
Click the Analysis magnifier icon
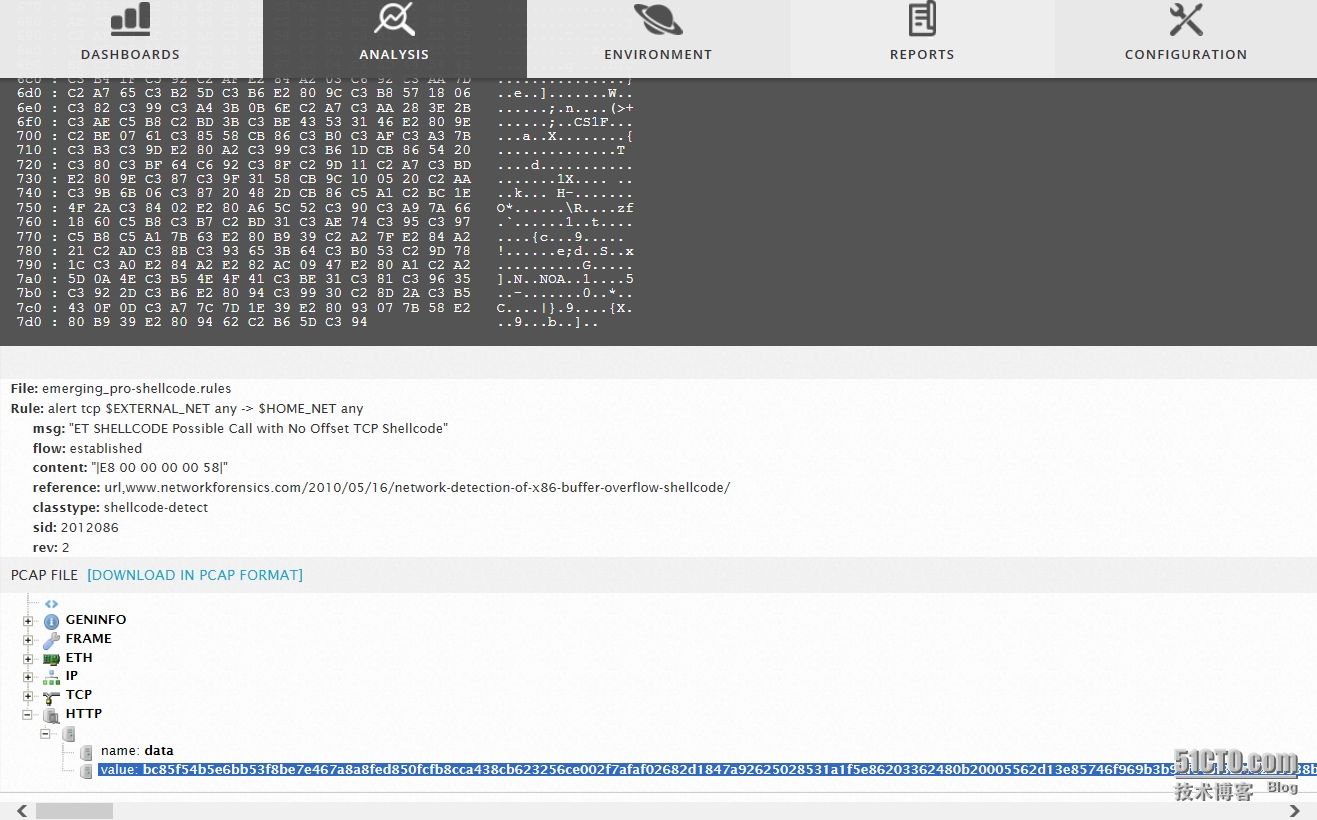coord(394,18)
